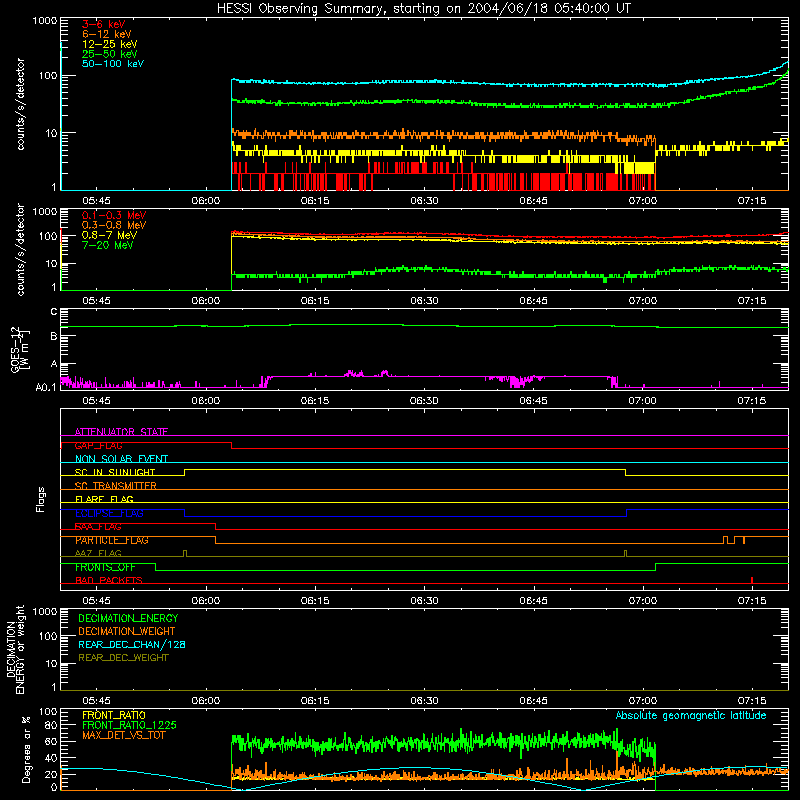
Task: Select the 6-12 keV legend label
Action: click(x=106, y=34)
